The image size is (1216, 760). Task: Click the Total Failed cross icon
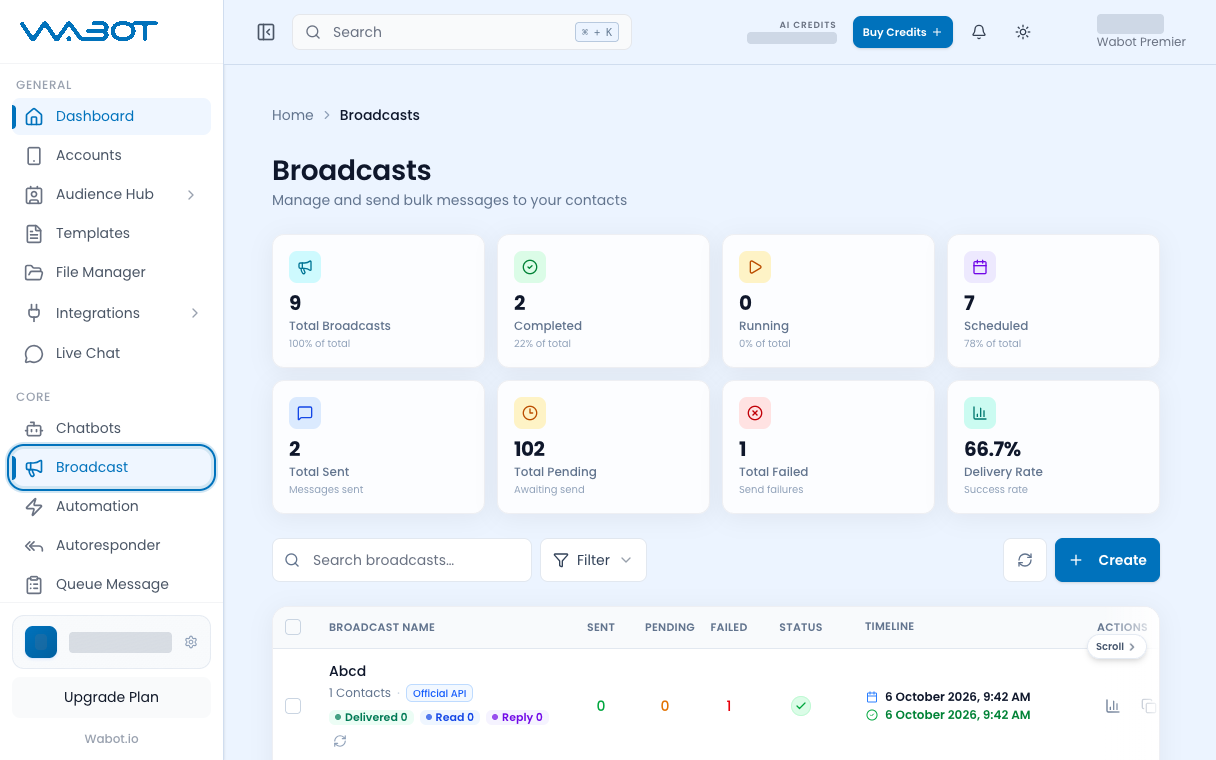pyautogui.click(x=755, y=413)
